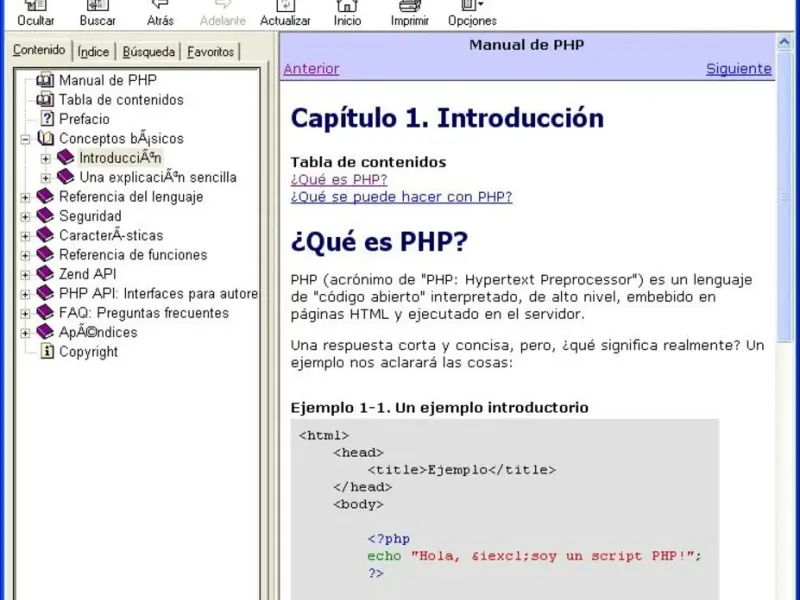The height and width of the screenshot is (600, 800).
Task: Expand the Seguridad tree node
Action: 25,217
